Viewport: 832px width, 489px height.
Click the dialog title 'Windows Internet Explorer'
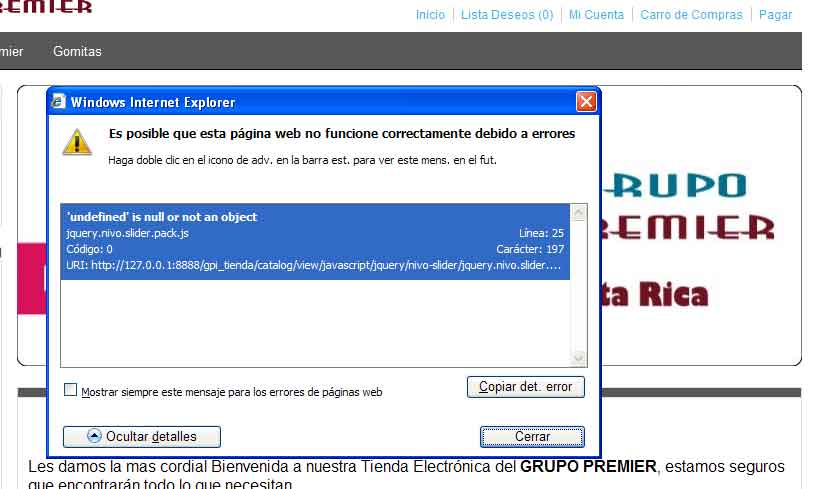pos(153,102)
